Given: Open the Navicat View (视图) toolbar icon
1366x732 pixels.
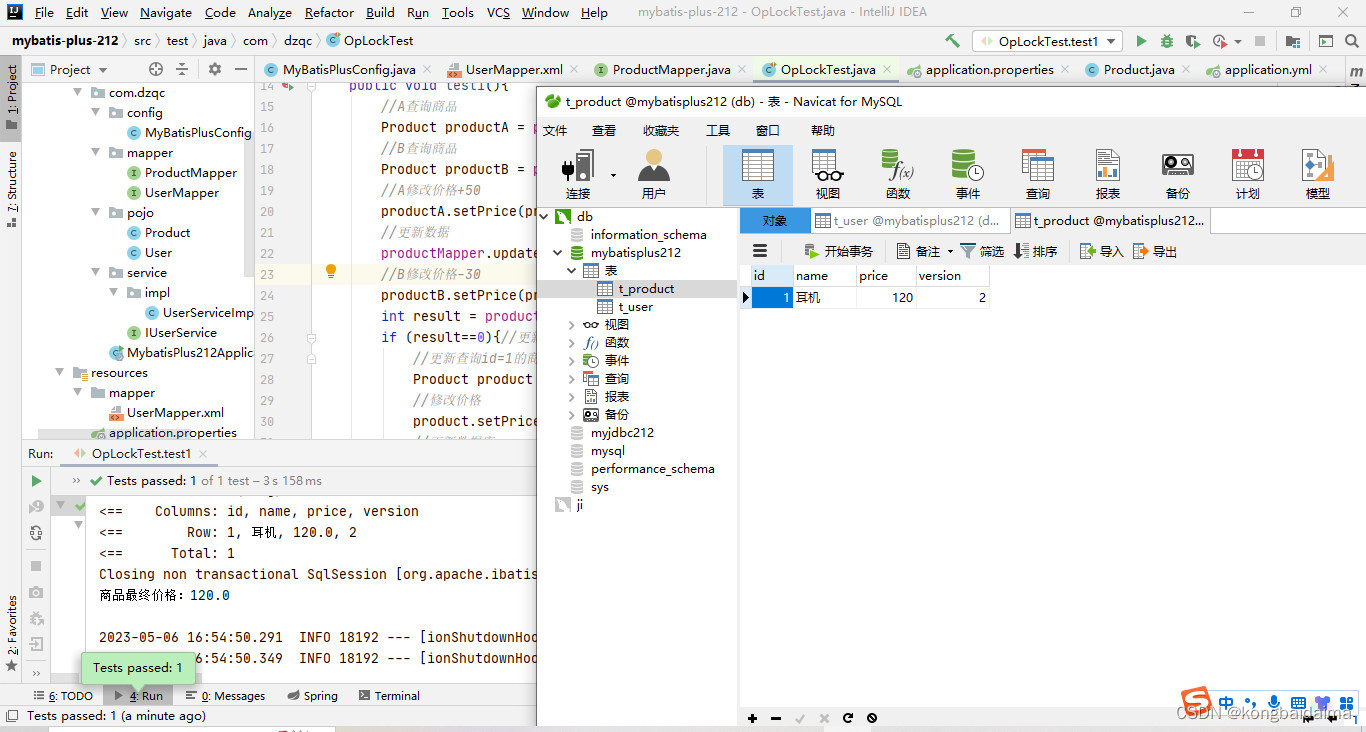Looking at the screenshot, I should pyautogui.click(x=827, y=174).
